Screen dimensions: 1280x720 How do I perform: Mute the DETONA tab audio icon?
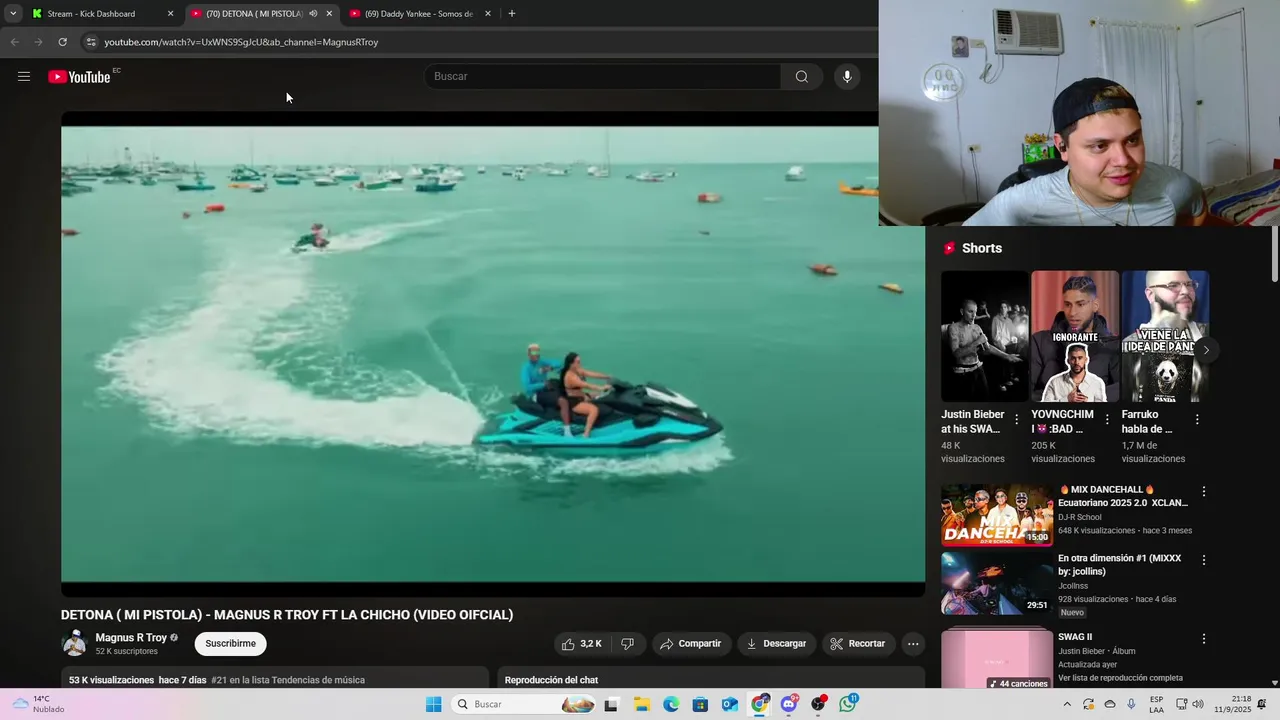[x=313, y=14]
